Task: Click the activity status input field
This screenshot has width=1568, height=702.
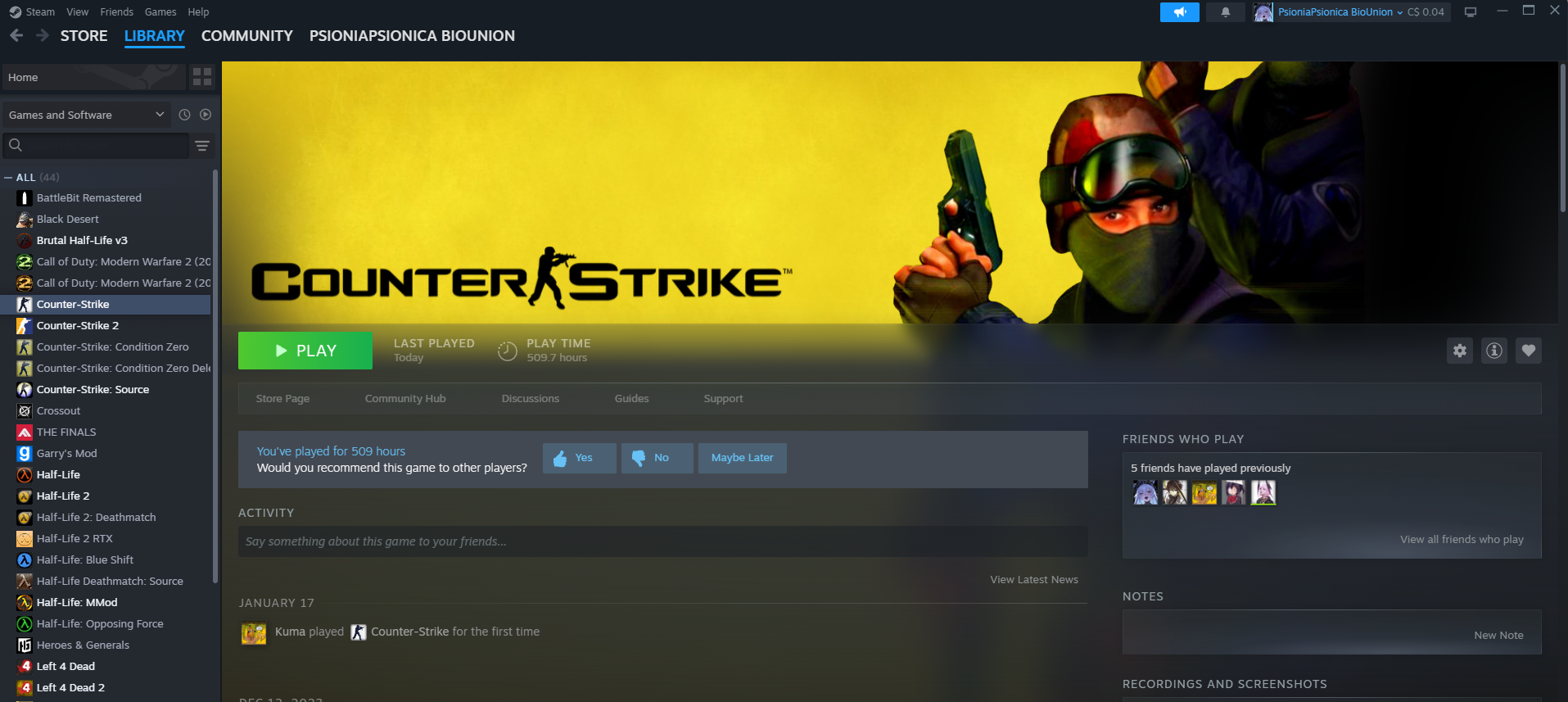Action: (x=662, y=541)
